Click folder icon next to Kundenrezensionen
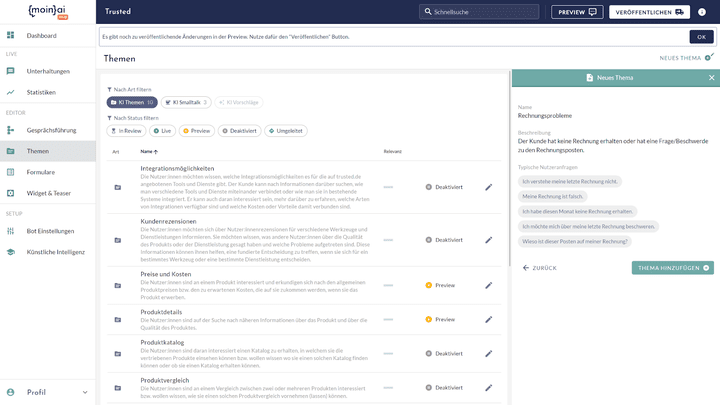720x405 pixels. click(x=117, y=240)
